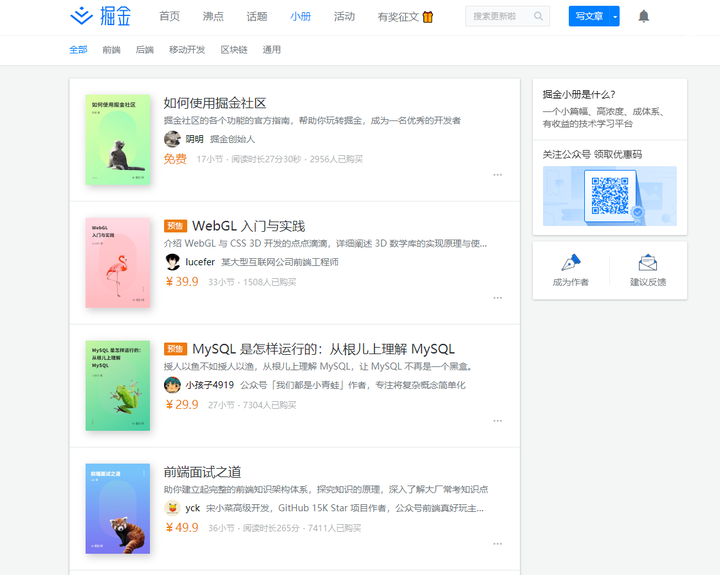Click the QR code coupon banner
Viewport: 720px width, 575px height.
click(x=610, y=196)
